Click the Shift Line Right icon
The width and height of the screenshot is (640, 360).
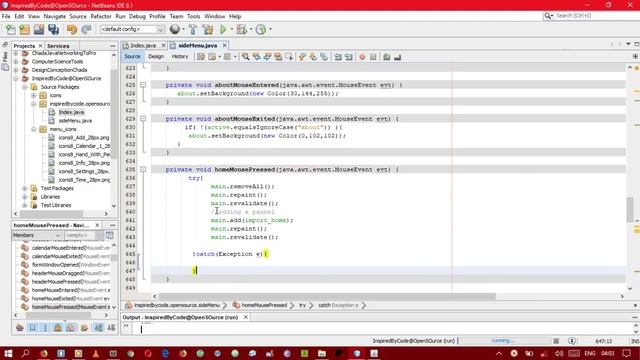349,57
